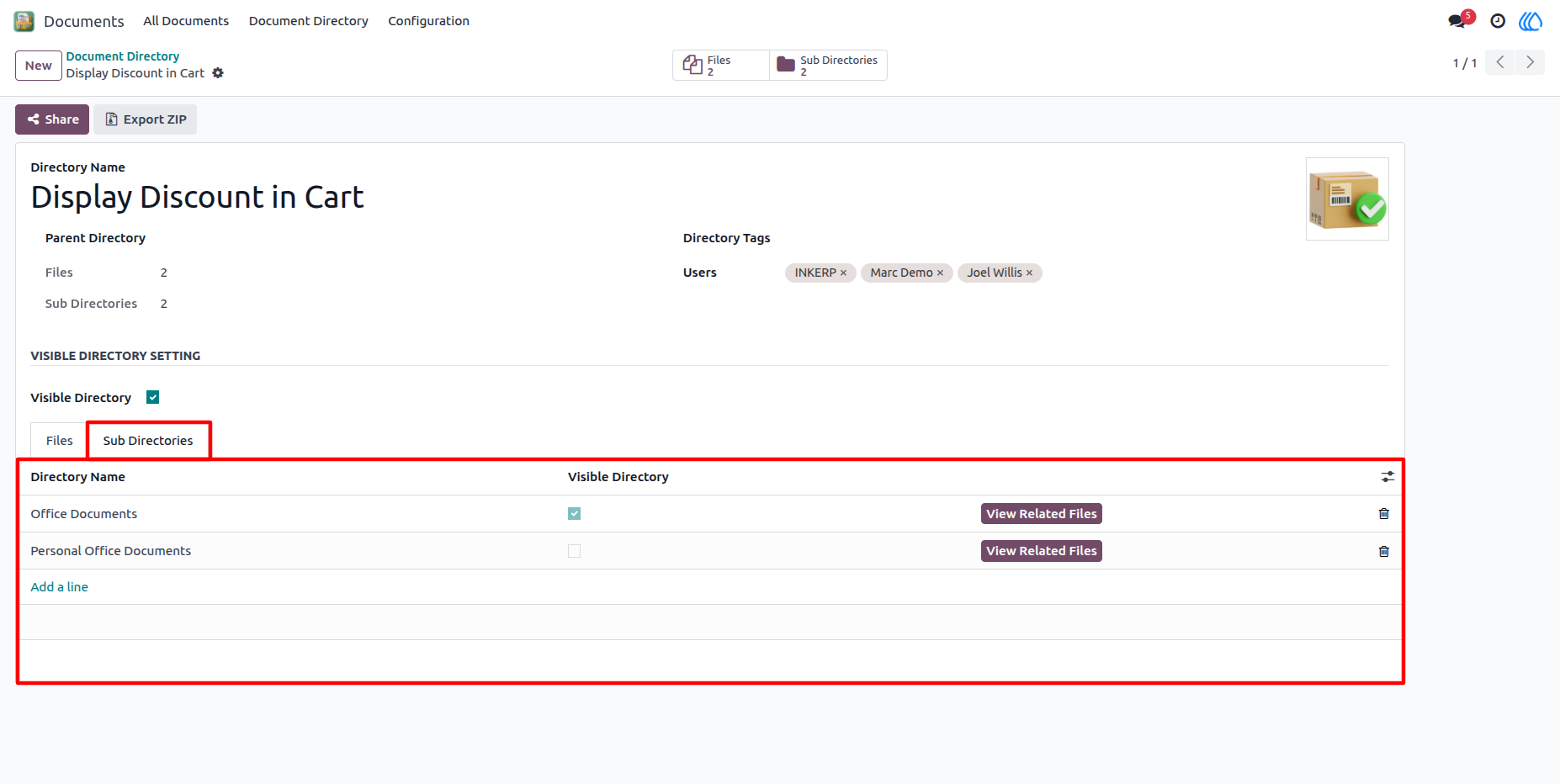The image size is (1560, 784).
Task: Open the Document Directory menu
Action: click(x=309, y=21)
